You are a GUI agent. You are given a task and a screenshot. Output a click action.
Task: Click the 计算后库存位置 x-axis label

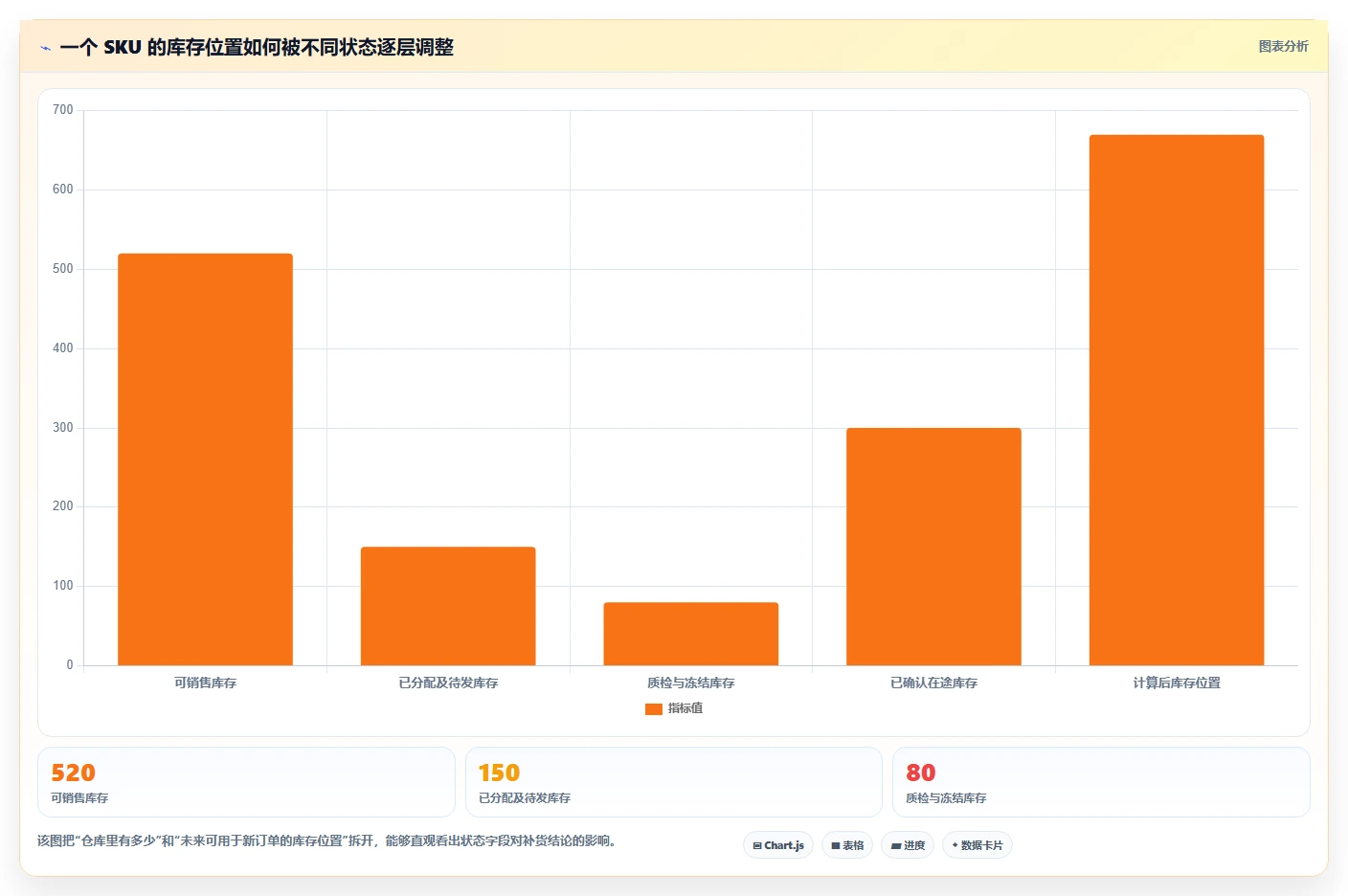[1177, 683]
